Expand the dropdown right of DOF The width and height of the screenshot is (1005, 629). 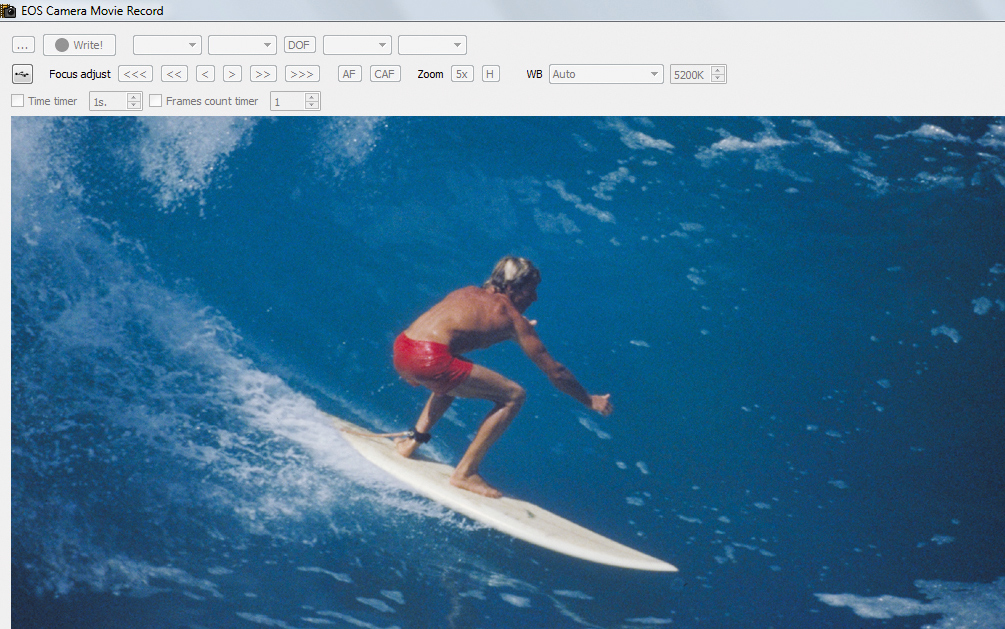[357, 45]
